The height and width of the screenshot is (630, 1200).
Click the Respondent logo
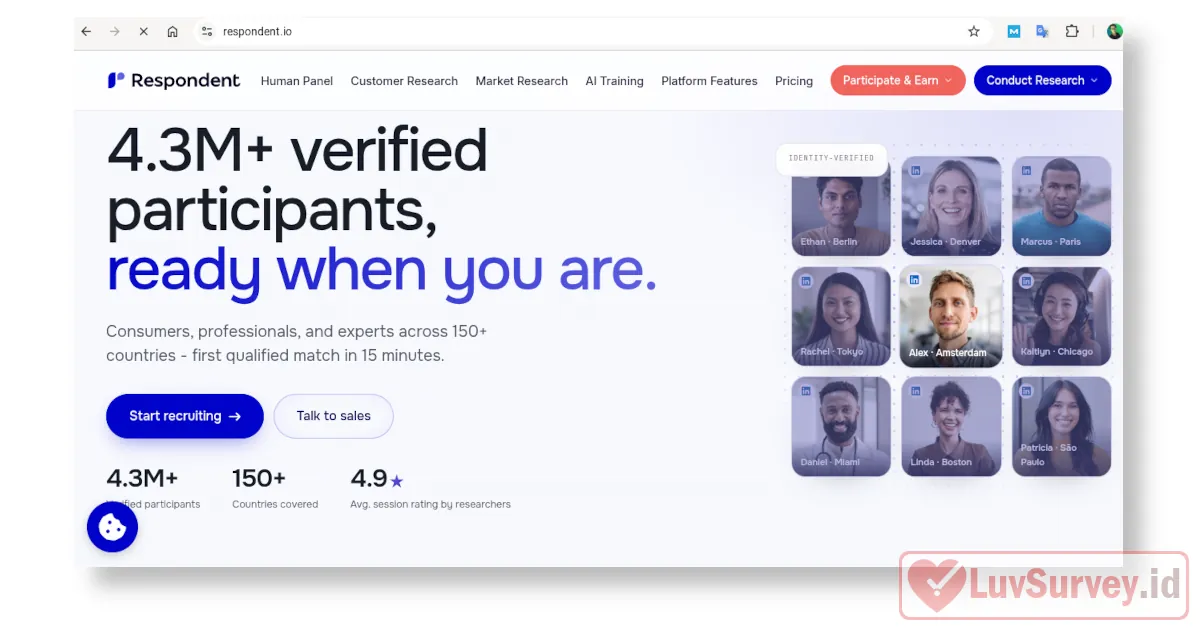174,81
